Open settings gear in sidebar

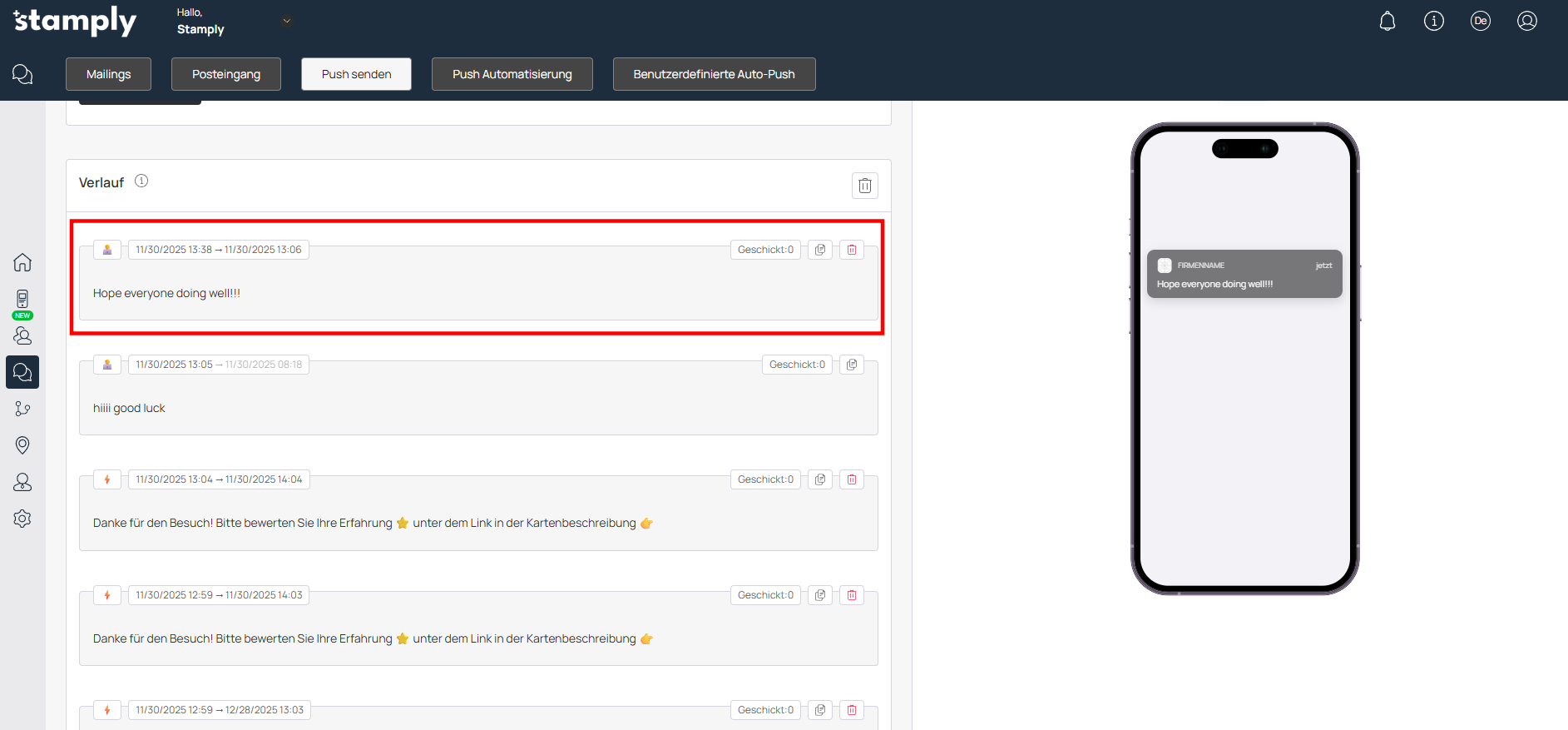click(x=22, y=519)
